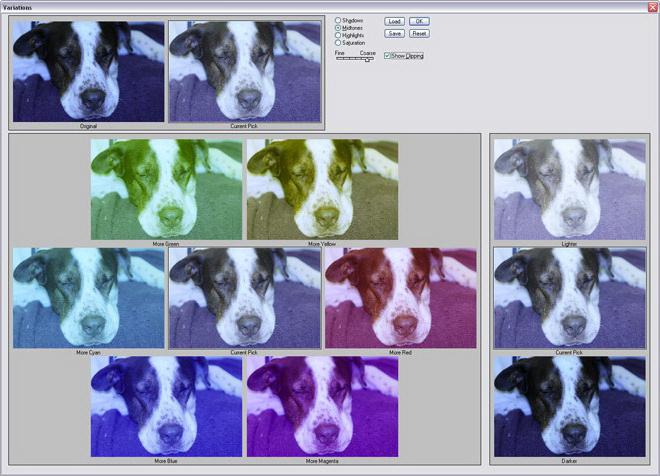Select the More Green variation thumbnail

tap(166, 190)
